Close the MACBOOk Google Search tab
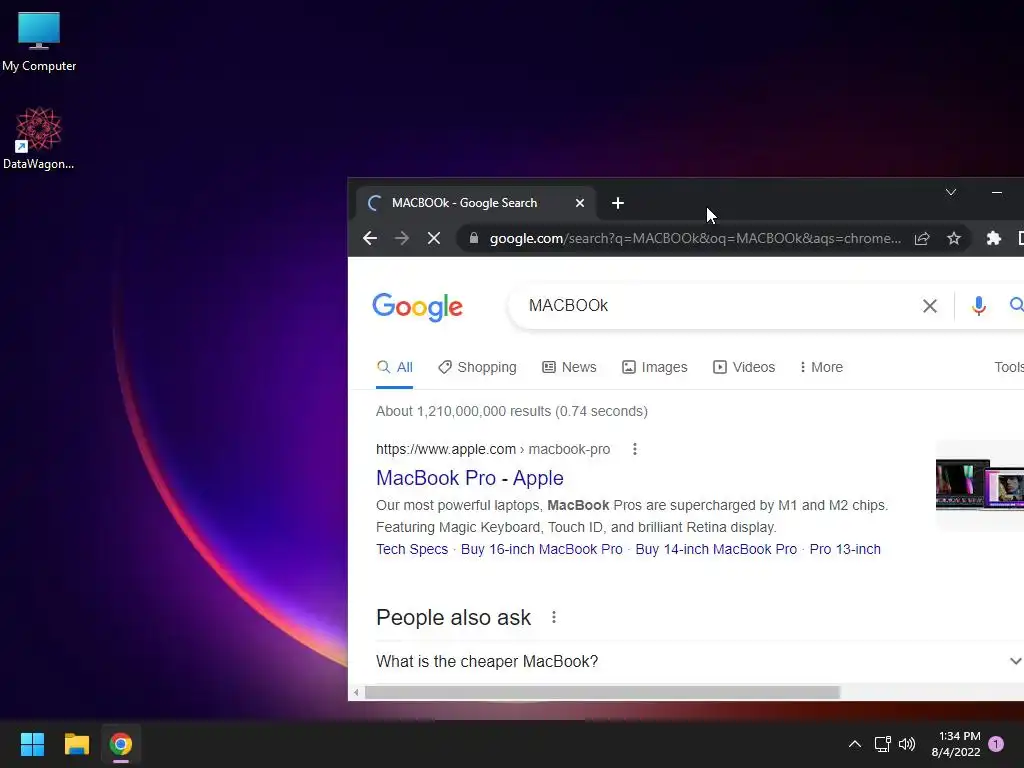 pyautogui.click(x=579, y=203)
